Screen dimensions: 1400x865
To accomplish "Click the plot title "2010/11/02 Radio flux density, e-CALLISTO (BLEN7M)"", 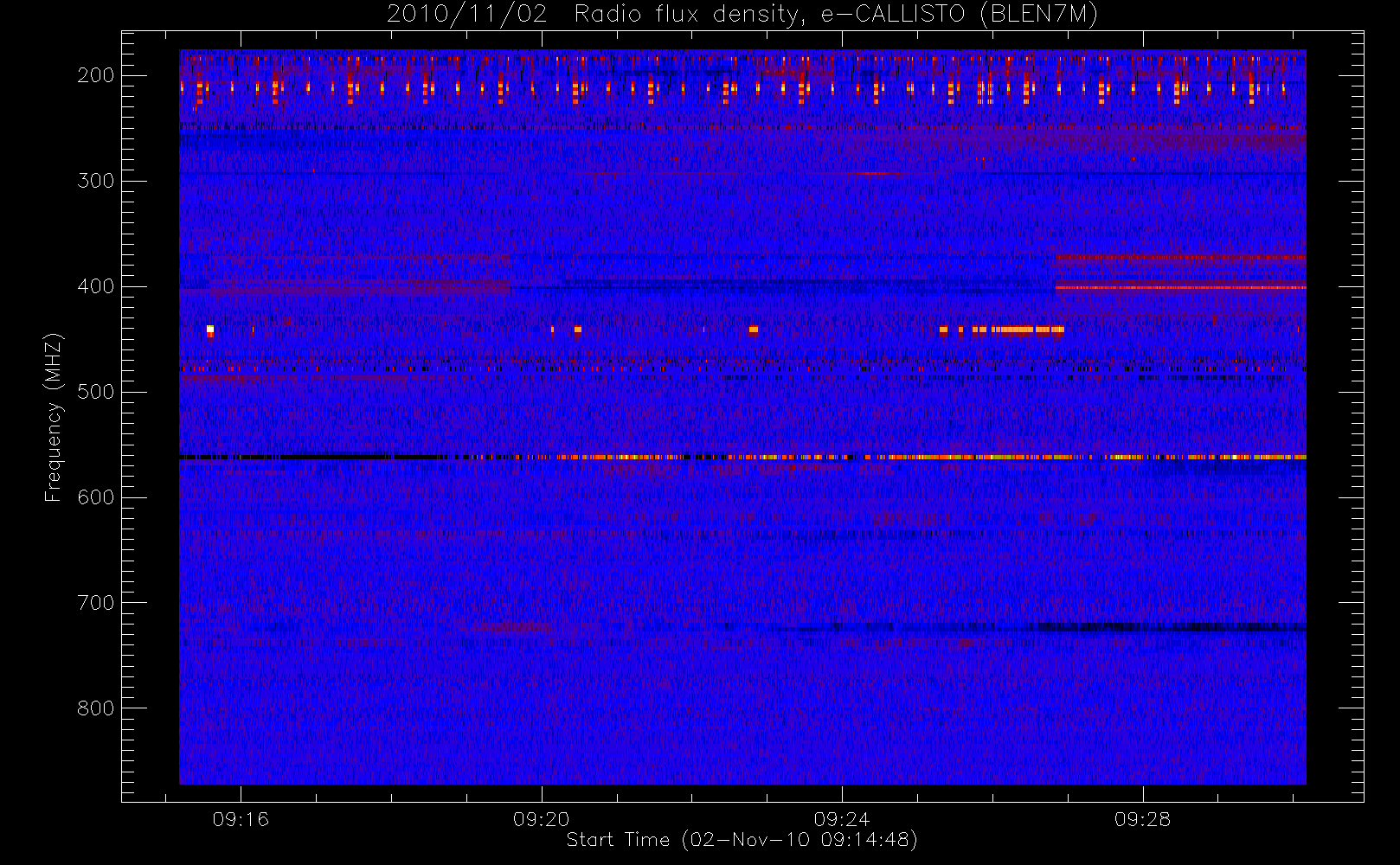I will click(742, 15).
